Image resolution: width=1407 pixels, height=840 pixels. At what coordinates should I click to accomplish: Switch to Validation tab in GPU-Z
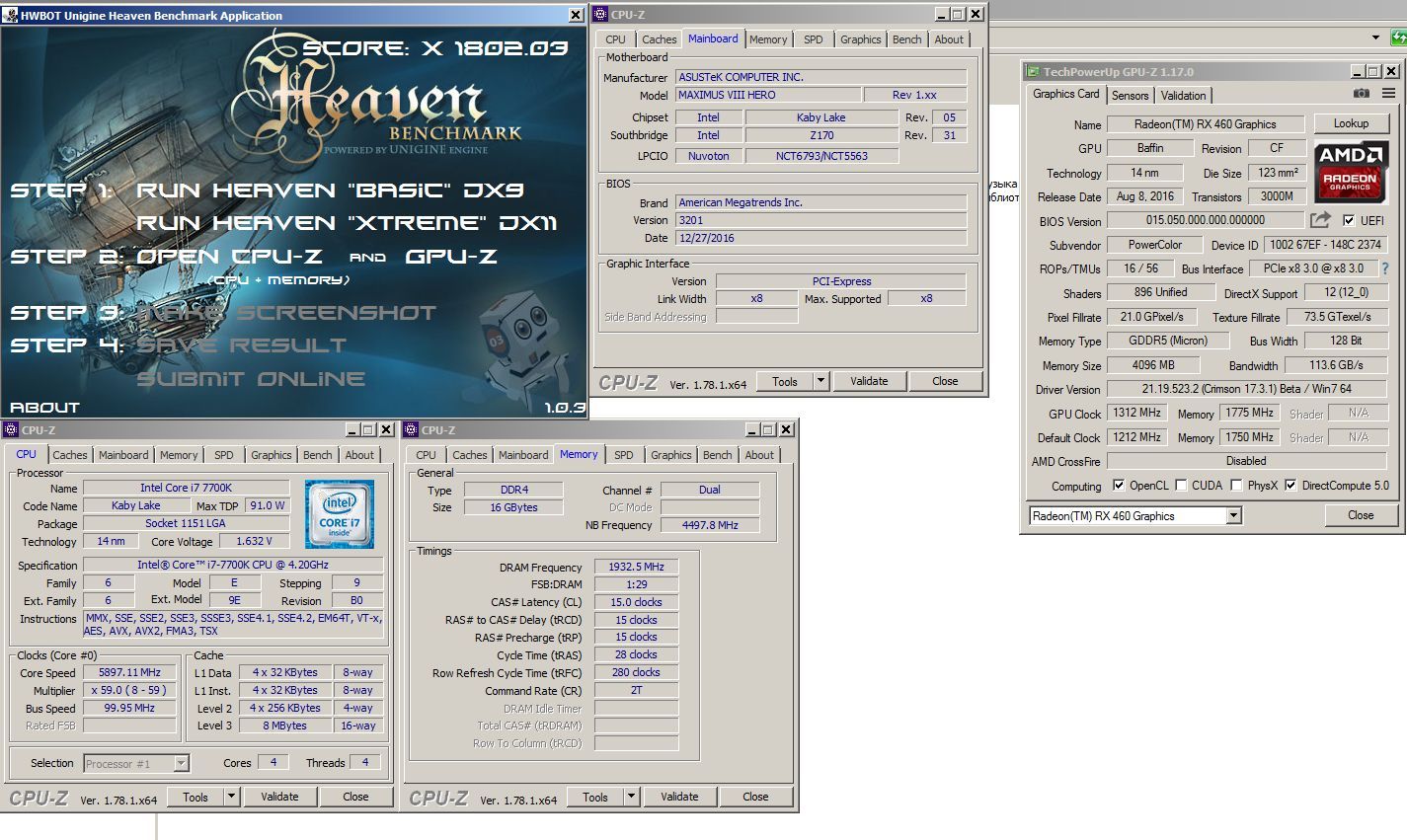click(x=1183, y=96)
